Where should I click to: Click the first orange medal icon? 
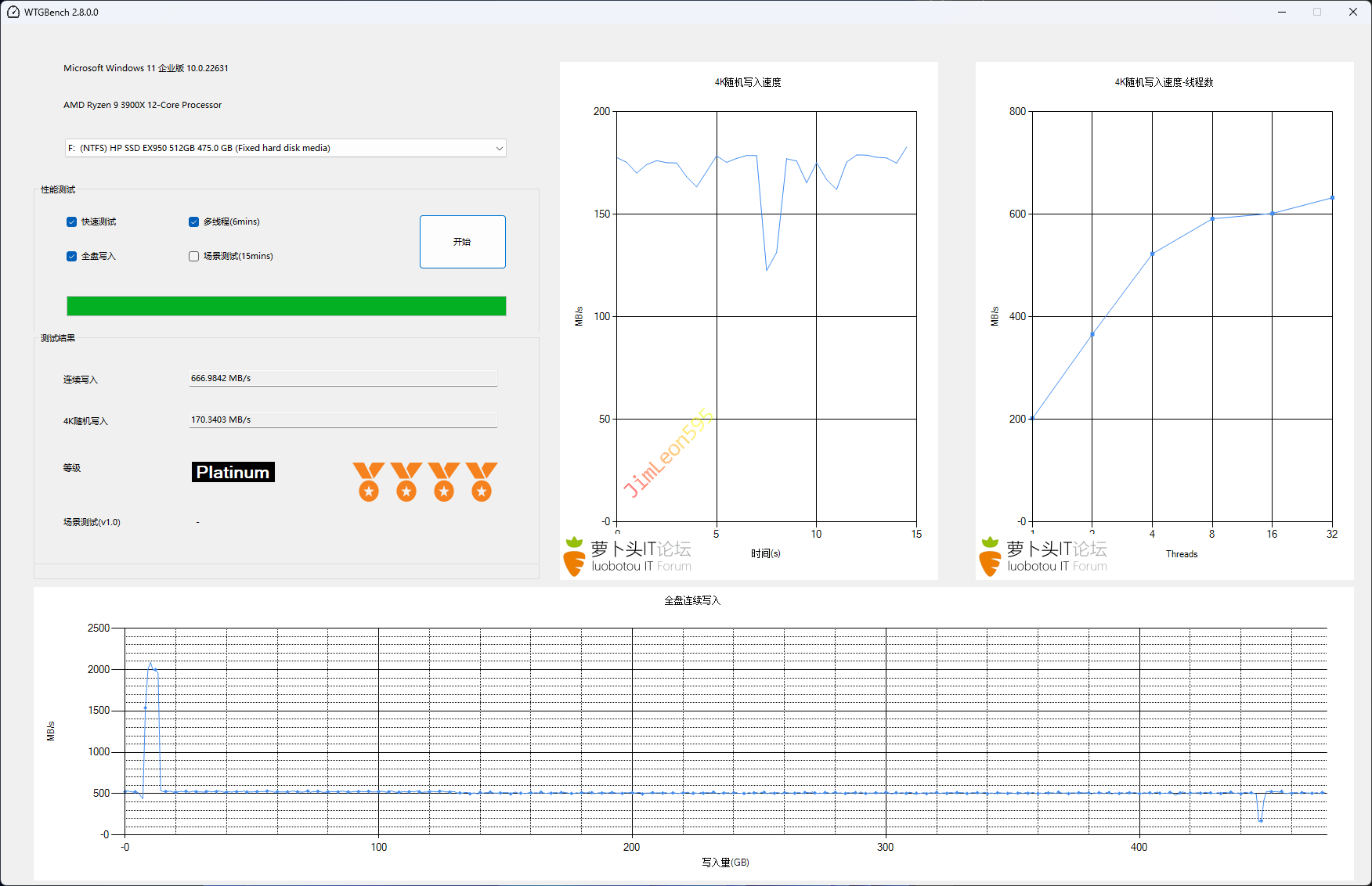pos(368,481)
